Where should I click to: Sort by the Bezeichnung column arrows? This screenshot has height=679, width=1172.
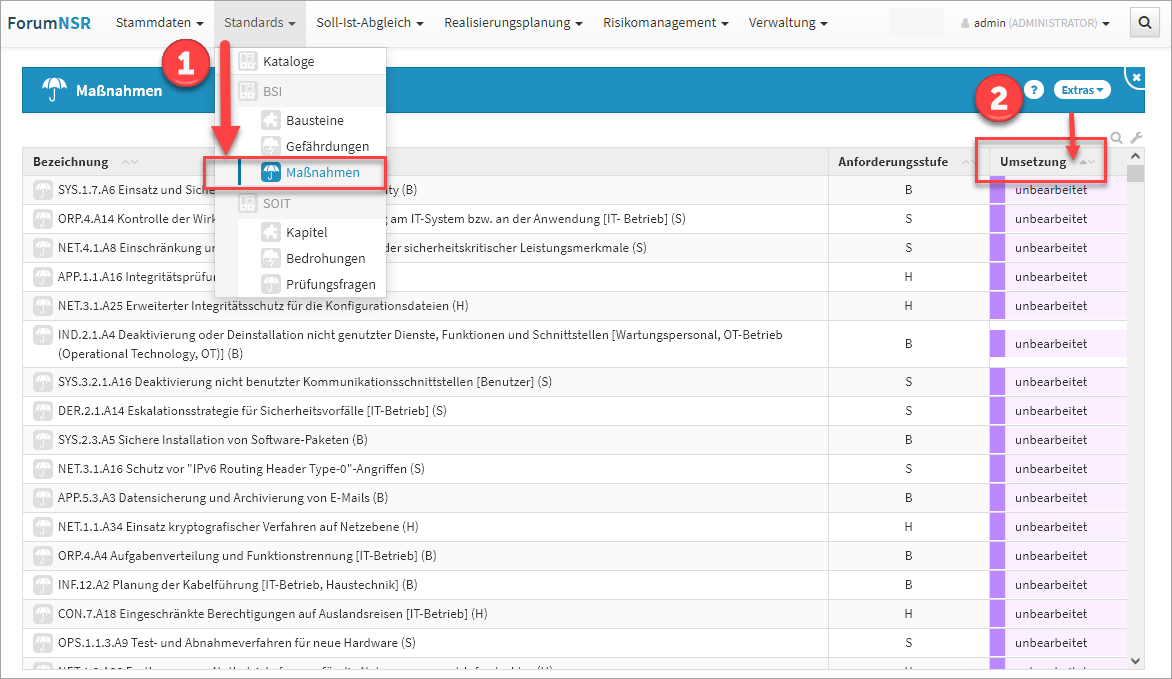(129, 162)
